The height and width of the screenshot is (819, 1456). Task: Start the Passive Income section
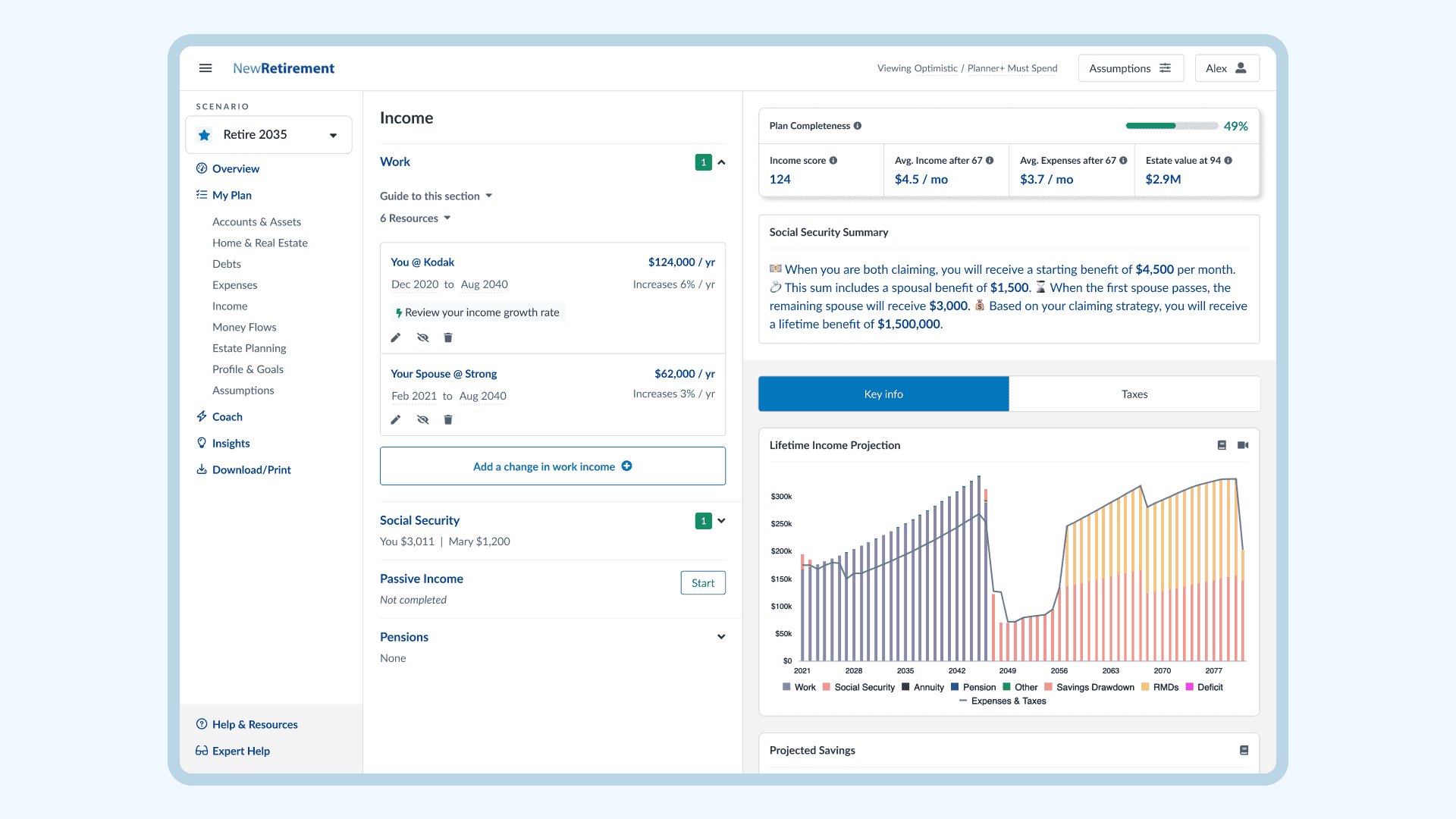[702, 583]
